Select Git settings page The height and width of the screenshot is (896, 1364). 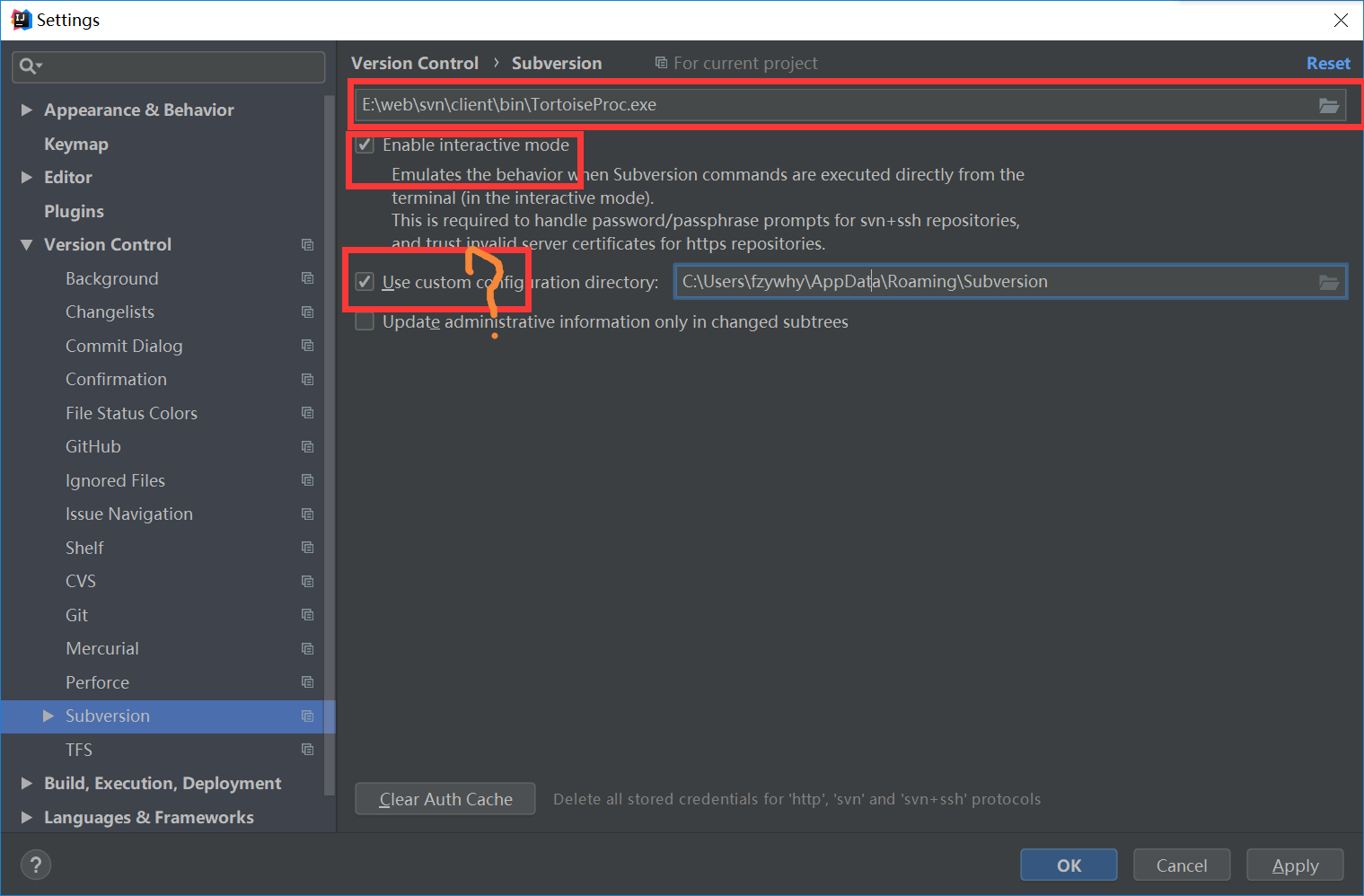pos(76,616)
